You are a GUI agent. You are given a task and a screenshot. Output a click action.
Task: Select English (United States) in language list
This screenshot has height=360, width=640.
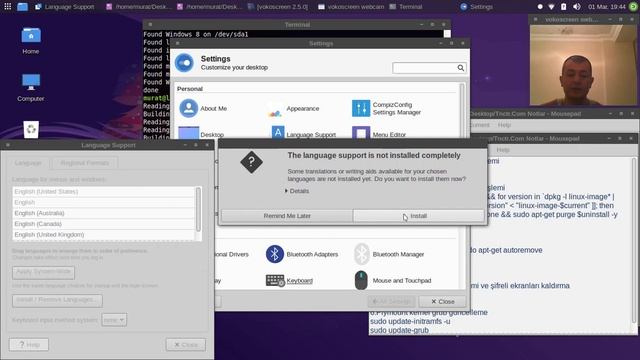point(104,191)
